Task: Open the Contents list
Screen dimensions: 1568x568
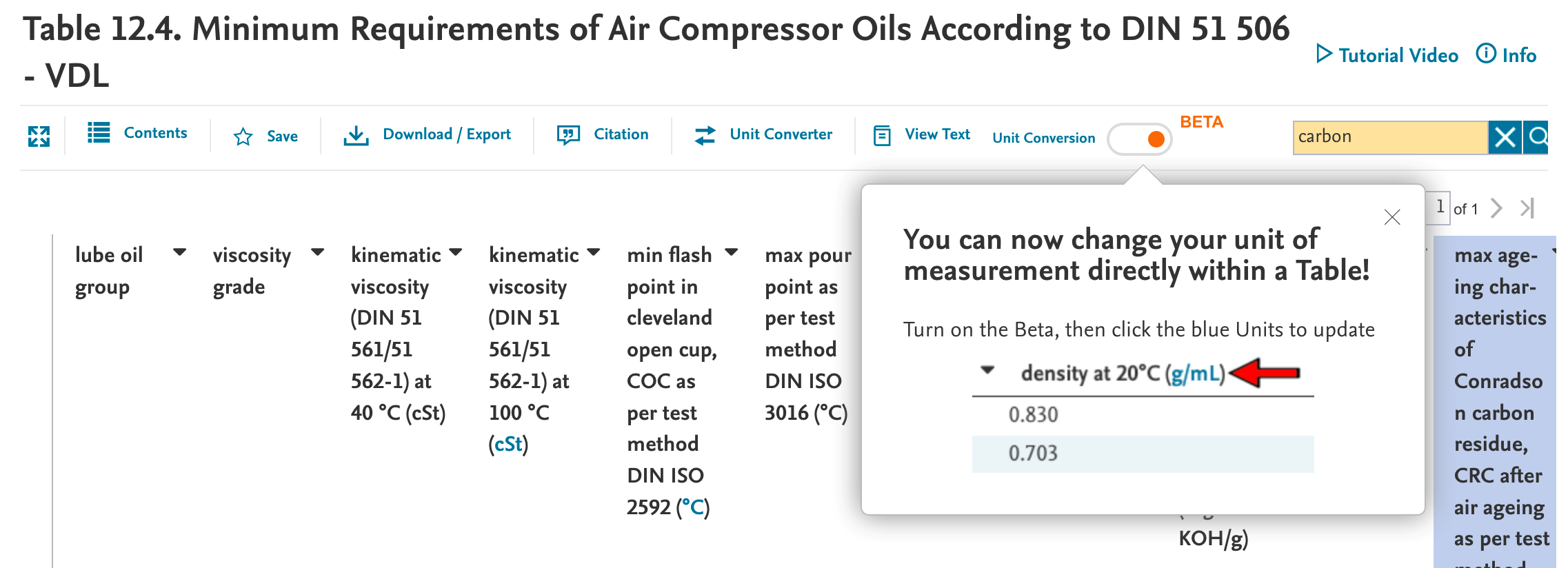Action: [137, 133]
